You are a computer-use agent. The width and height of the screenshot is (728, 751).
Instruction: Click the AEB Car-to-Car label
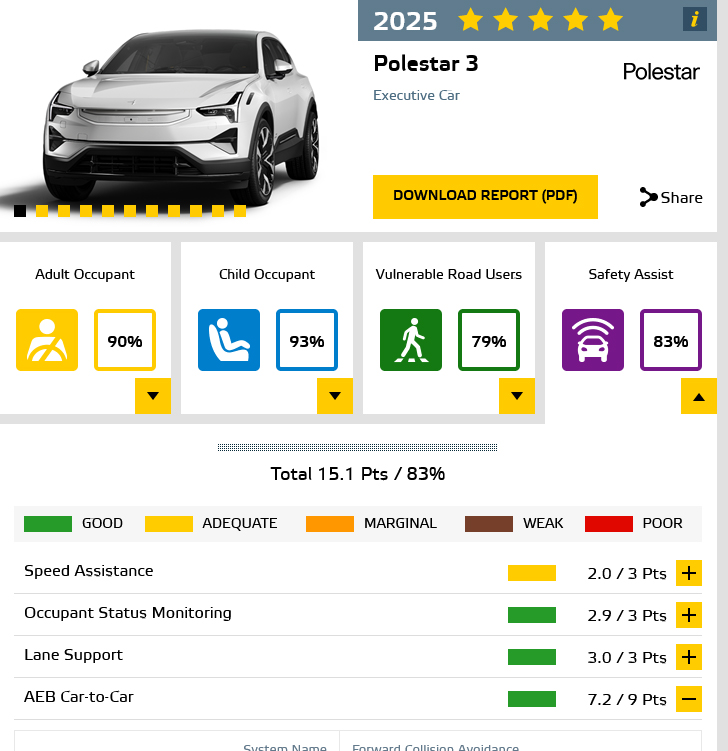tap(79, 697)
